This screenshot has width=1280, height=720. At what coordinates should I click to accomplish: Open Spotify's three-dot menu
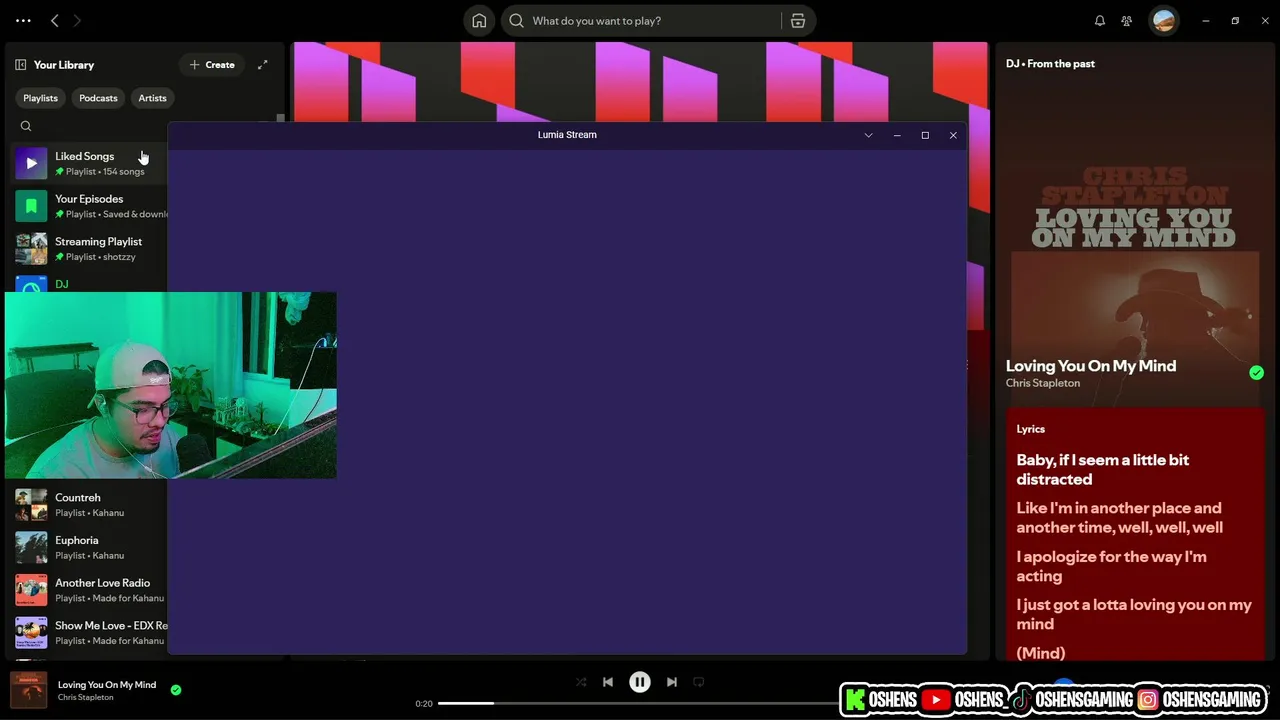point(23,20)
